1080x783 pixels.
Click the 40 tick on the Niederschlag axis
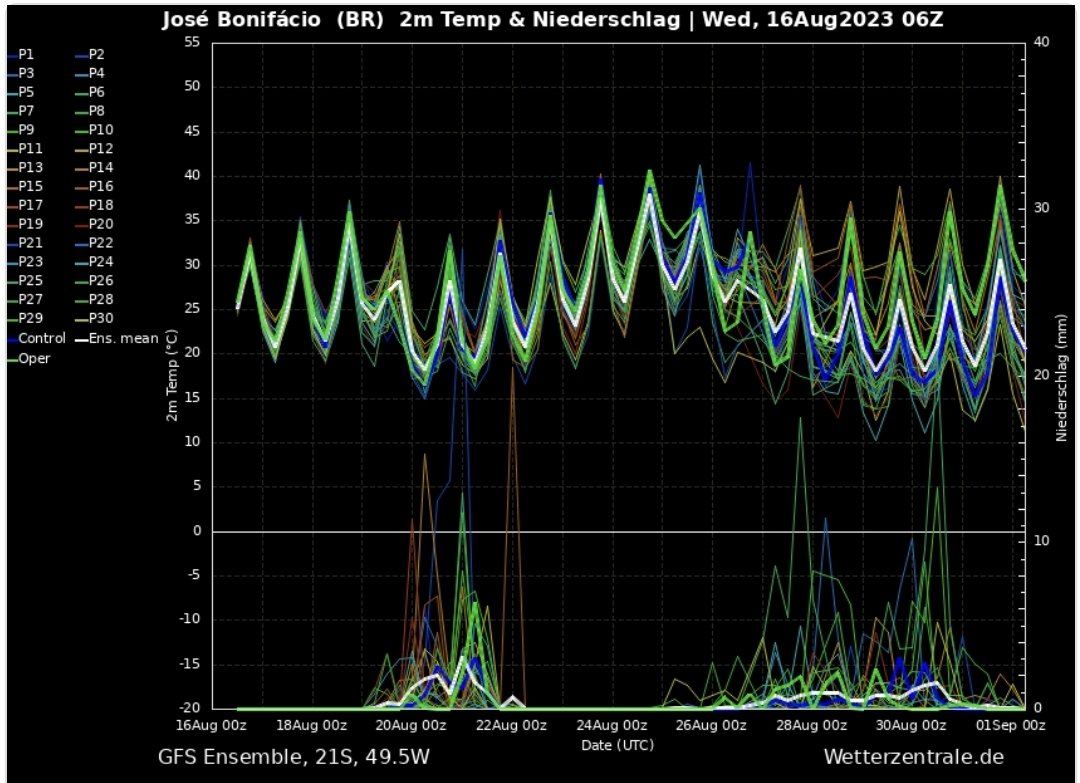tap(1041, 42)
